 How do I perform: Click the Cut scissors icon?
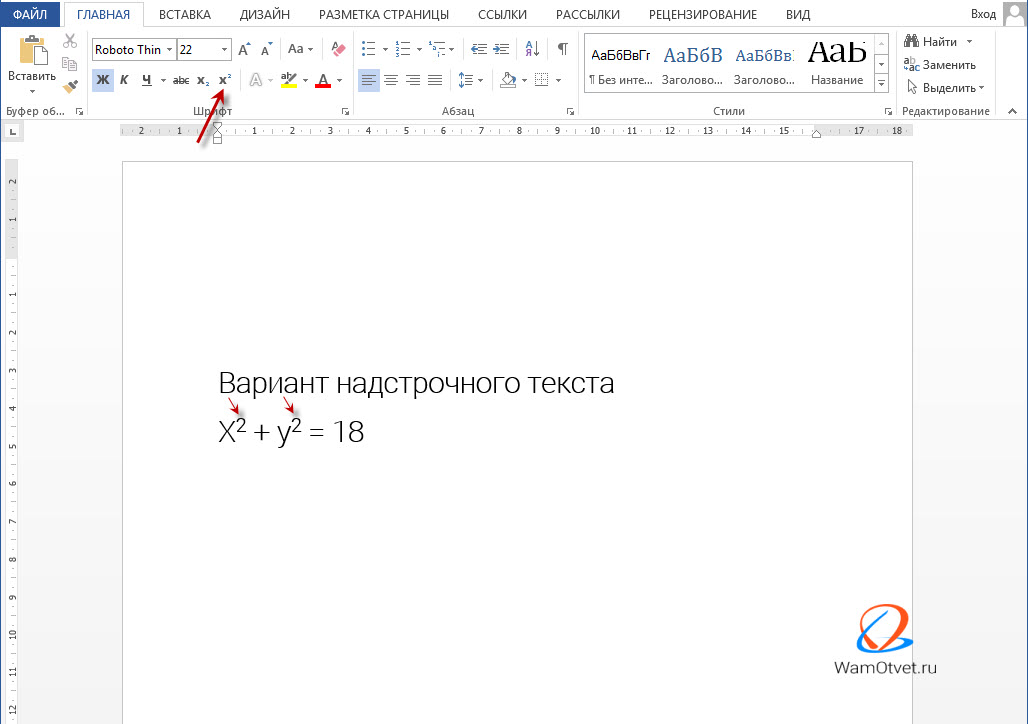69,41
